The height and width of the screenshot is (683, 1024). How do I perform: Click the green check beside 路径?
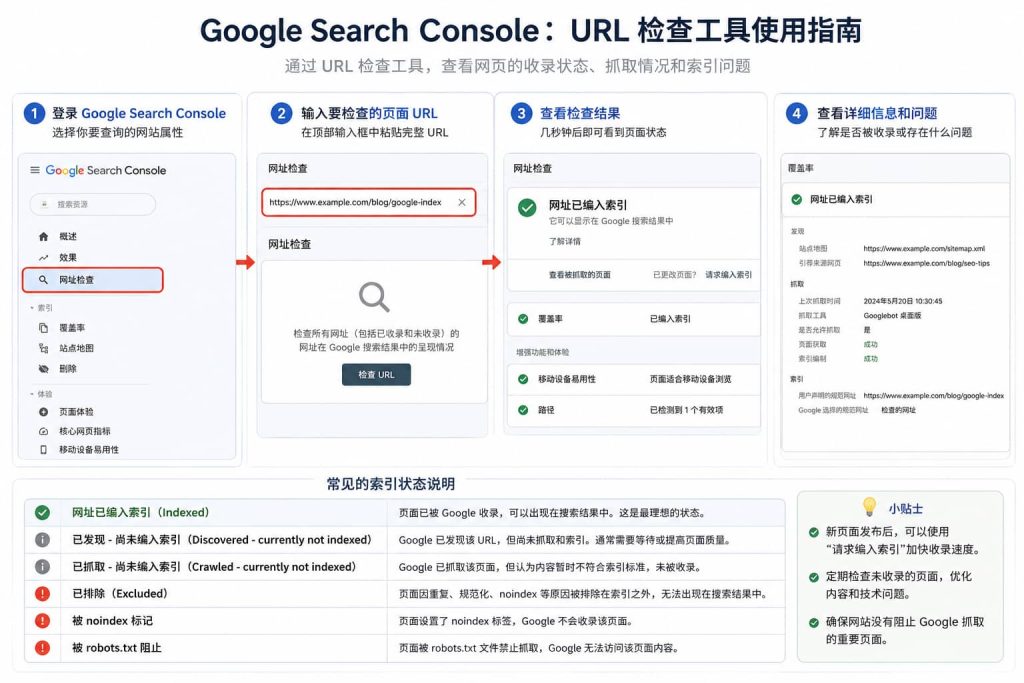click(x=523, y=410)
